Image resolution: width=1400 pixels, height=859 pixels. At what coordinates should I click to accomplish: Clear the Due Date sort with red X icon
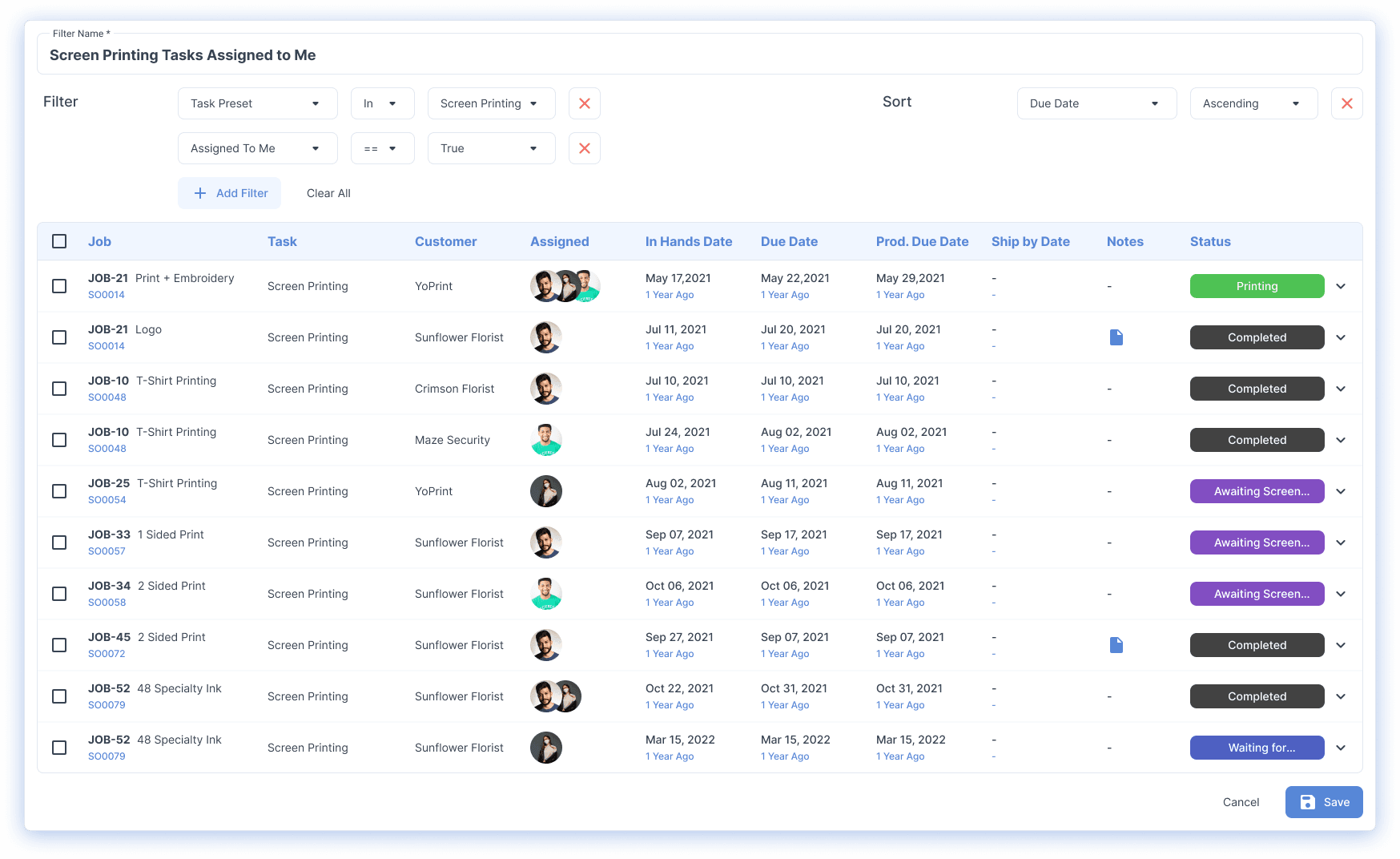pyautogui.click(x=1347, y=103)
